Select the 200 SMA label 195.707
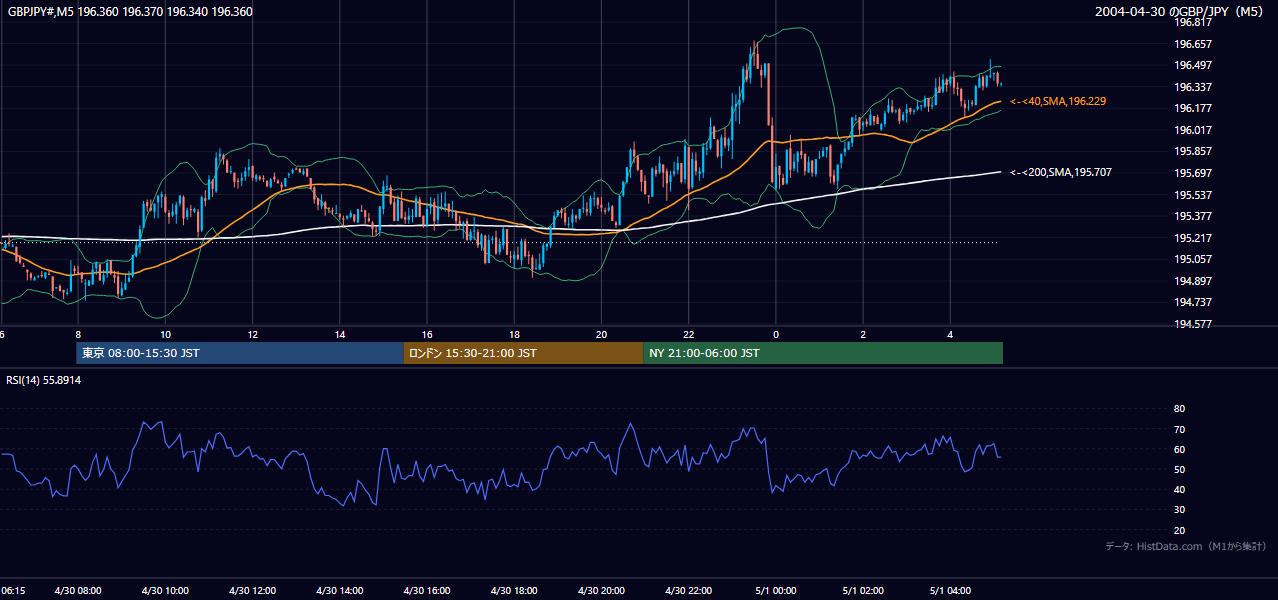 1061,173
